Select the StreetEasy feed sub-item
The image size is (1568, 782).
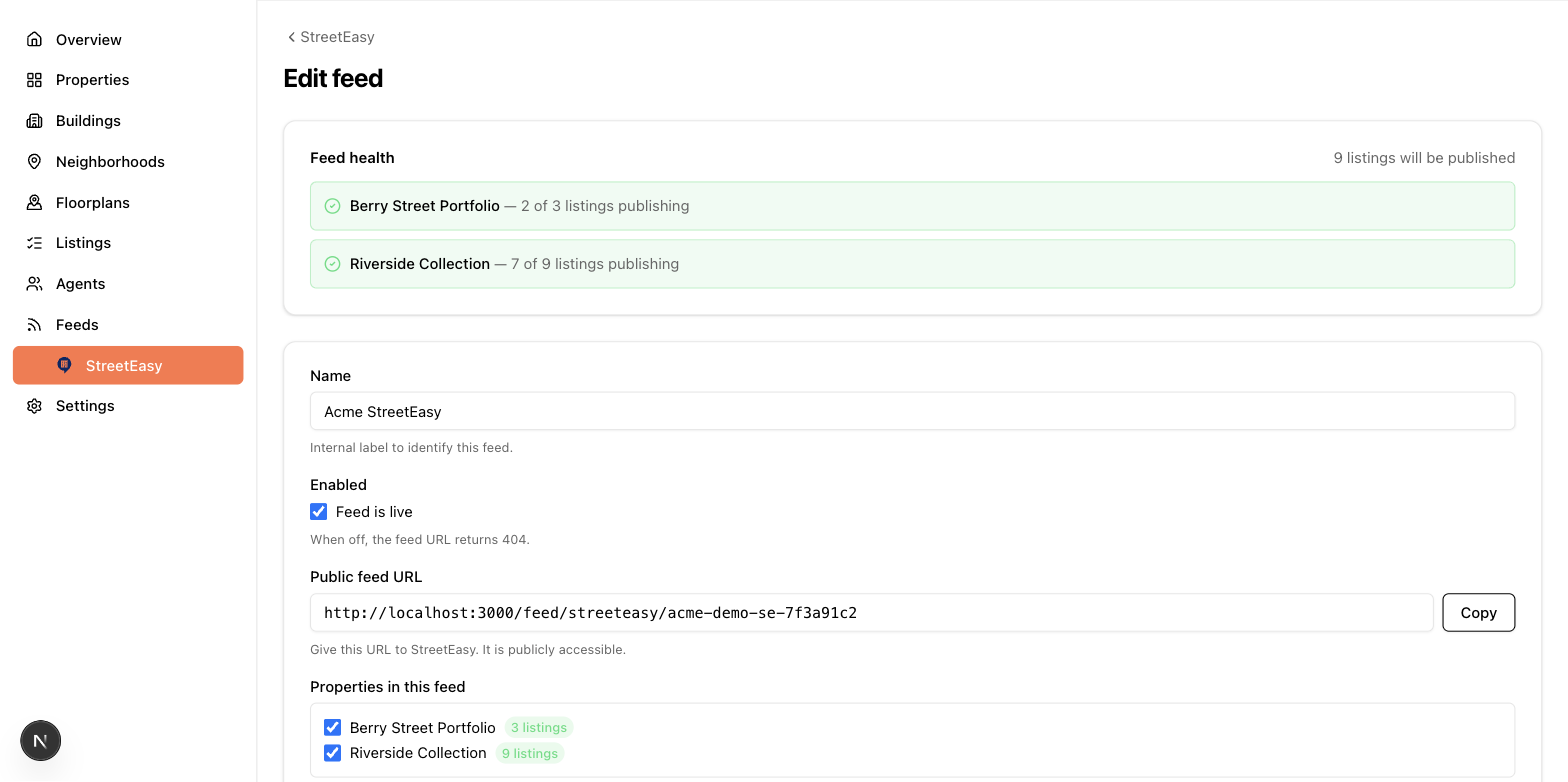(x=128, y=365)
